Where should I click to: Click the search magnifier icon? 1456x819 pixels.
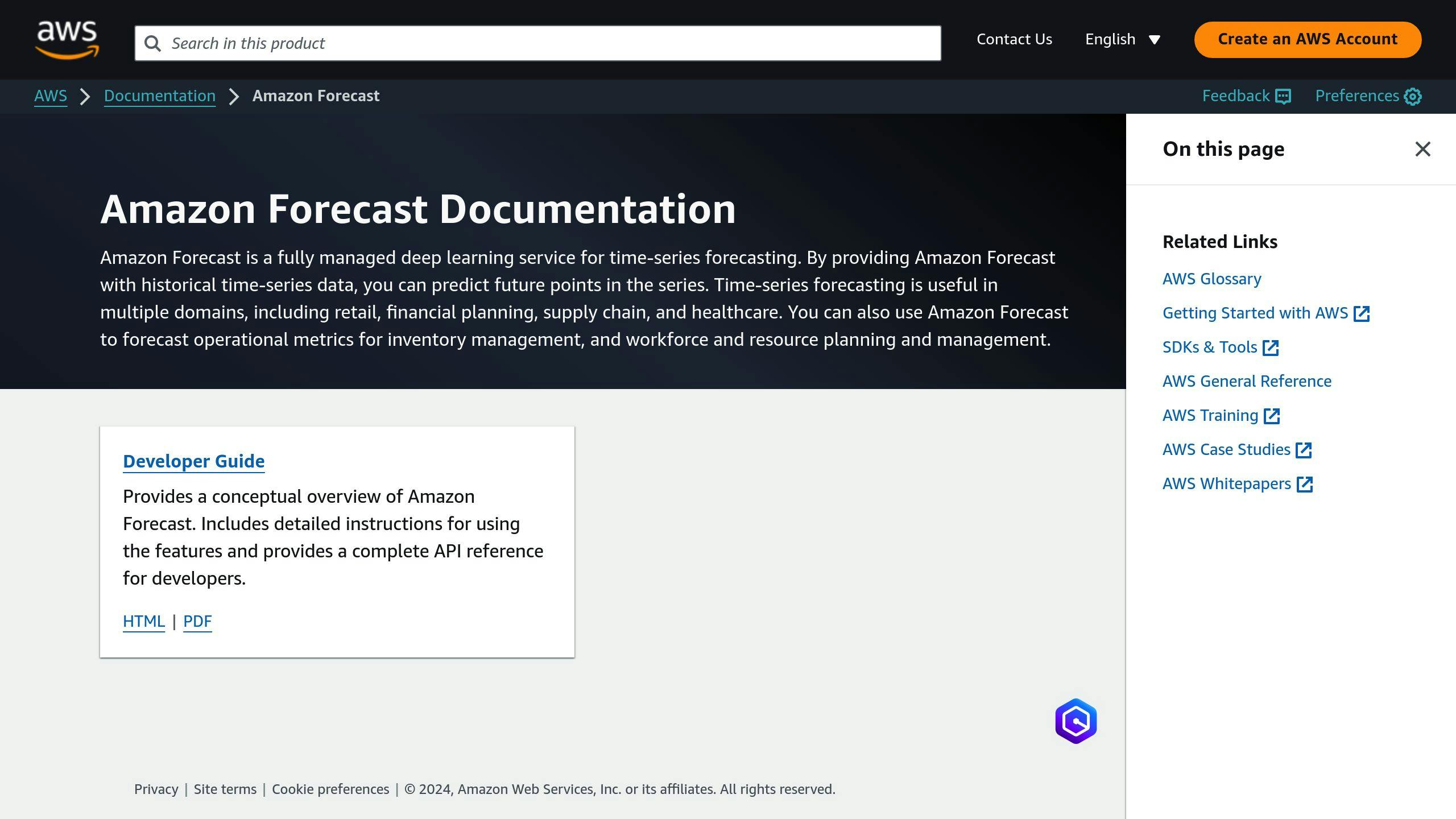[152, 43]
